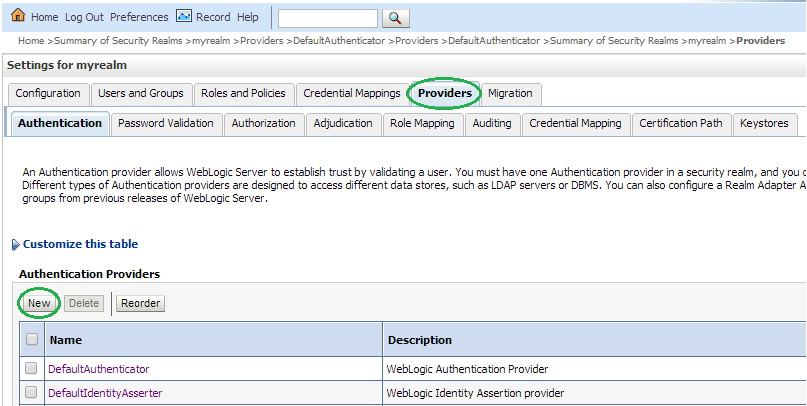
Task: Click the Record chart icon
Action: (184, 15)
